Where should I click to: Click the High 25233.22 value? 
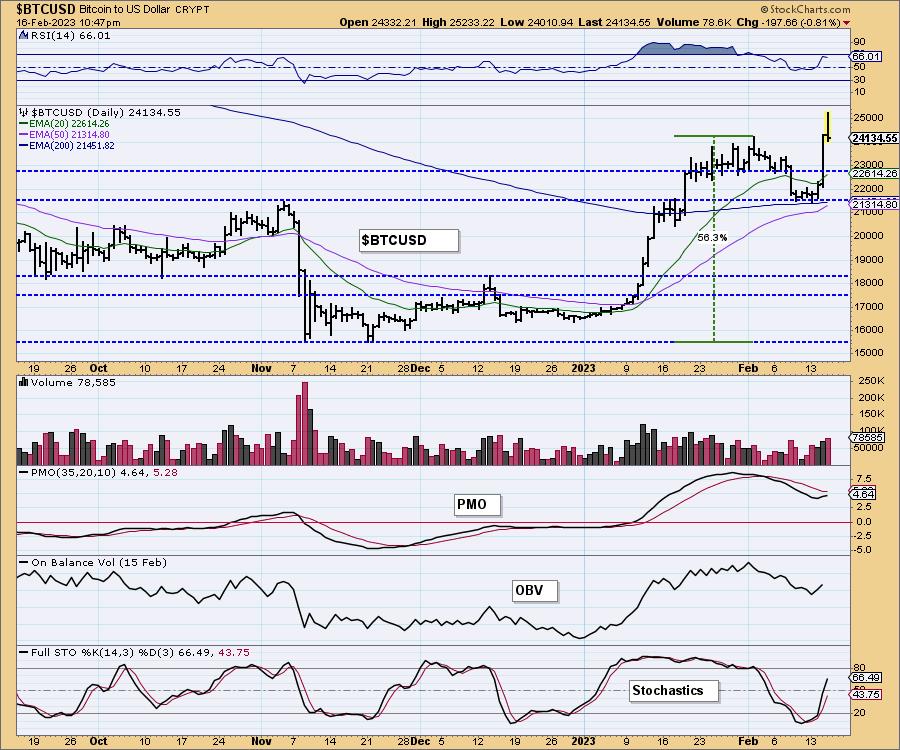point(458,22)
